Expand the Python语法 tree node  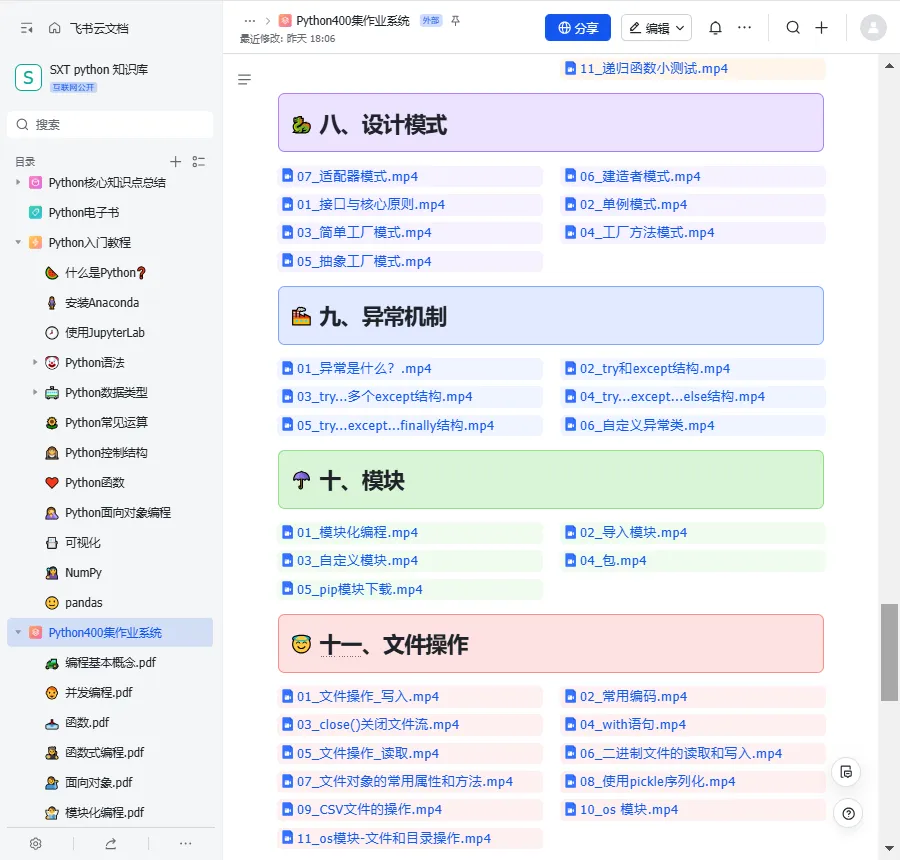34,362
